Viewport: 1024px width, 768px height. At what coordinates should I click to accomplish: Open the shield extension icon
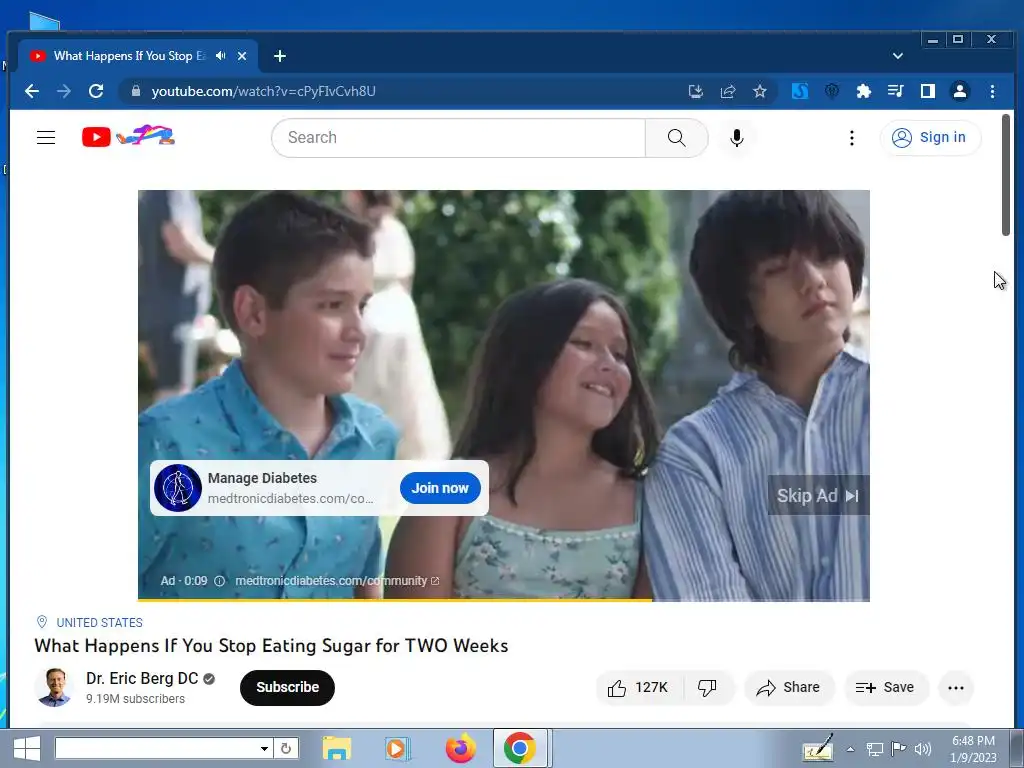[832, 91]
